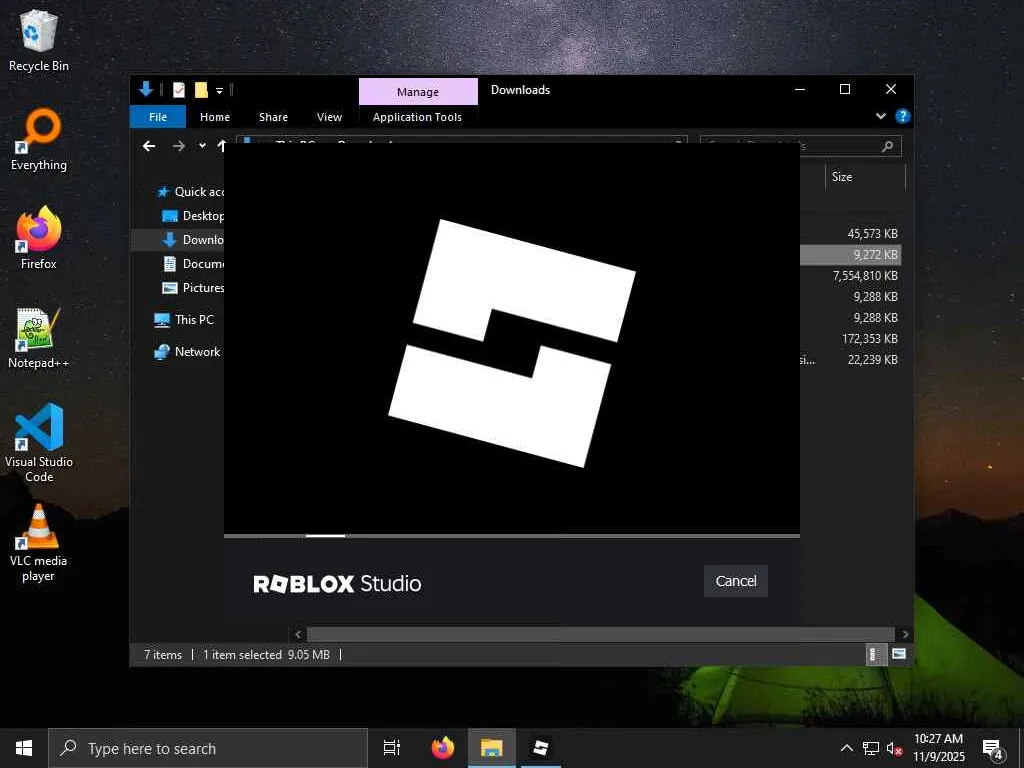Select the file sized 172,353 KB

pyautogui.click(x=870, y=338)
